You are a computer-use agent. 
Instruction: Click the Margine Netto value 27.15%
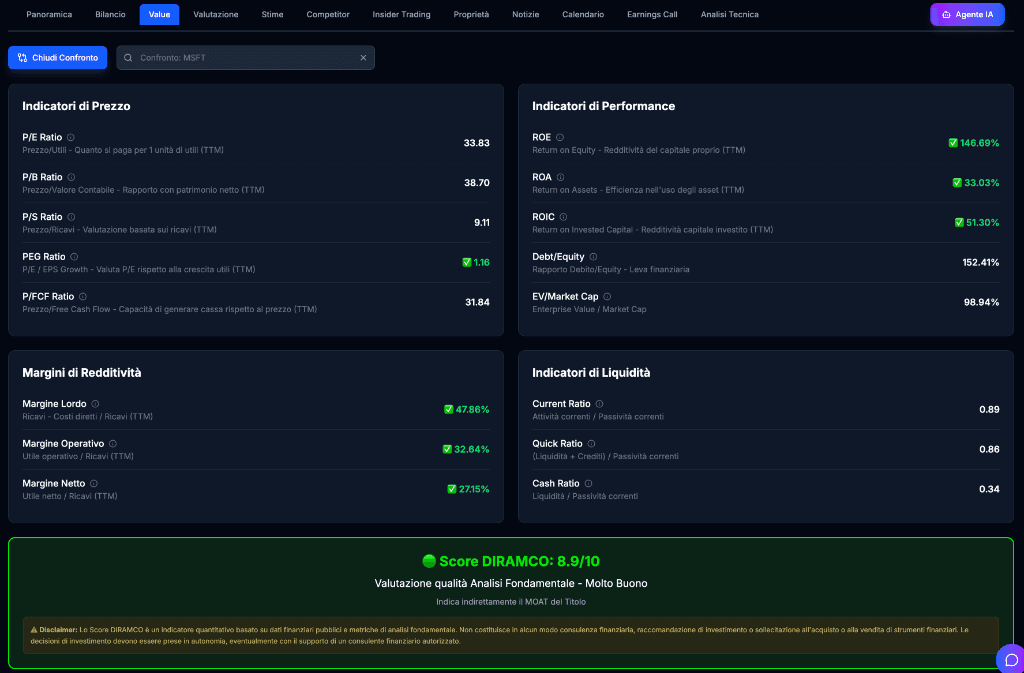(474, 489)
